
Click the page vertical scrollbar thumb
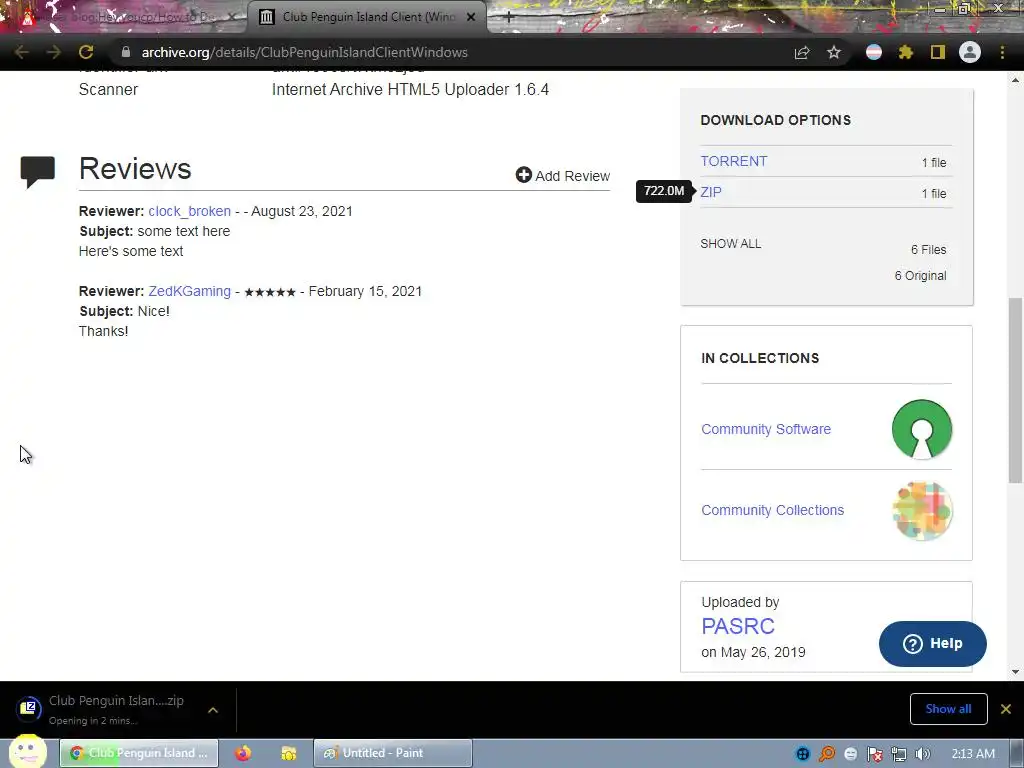click(x=1015, y=391)
